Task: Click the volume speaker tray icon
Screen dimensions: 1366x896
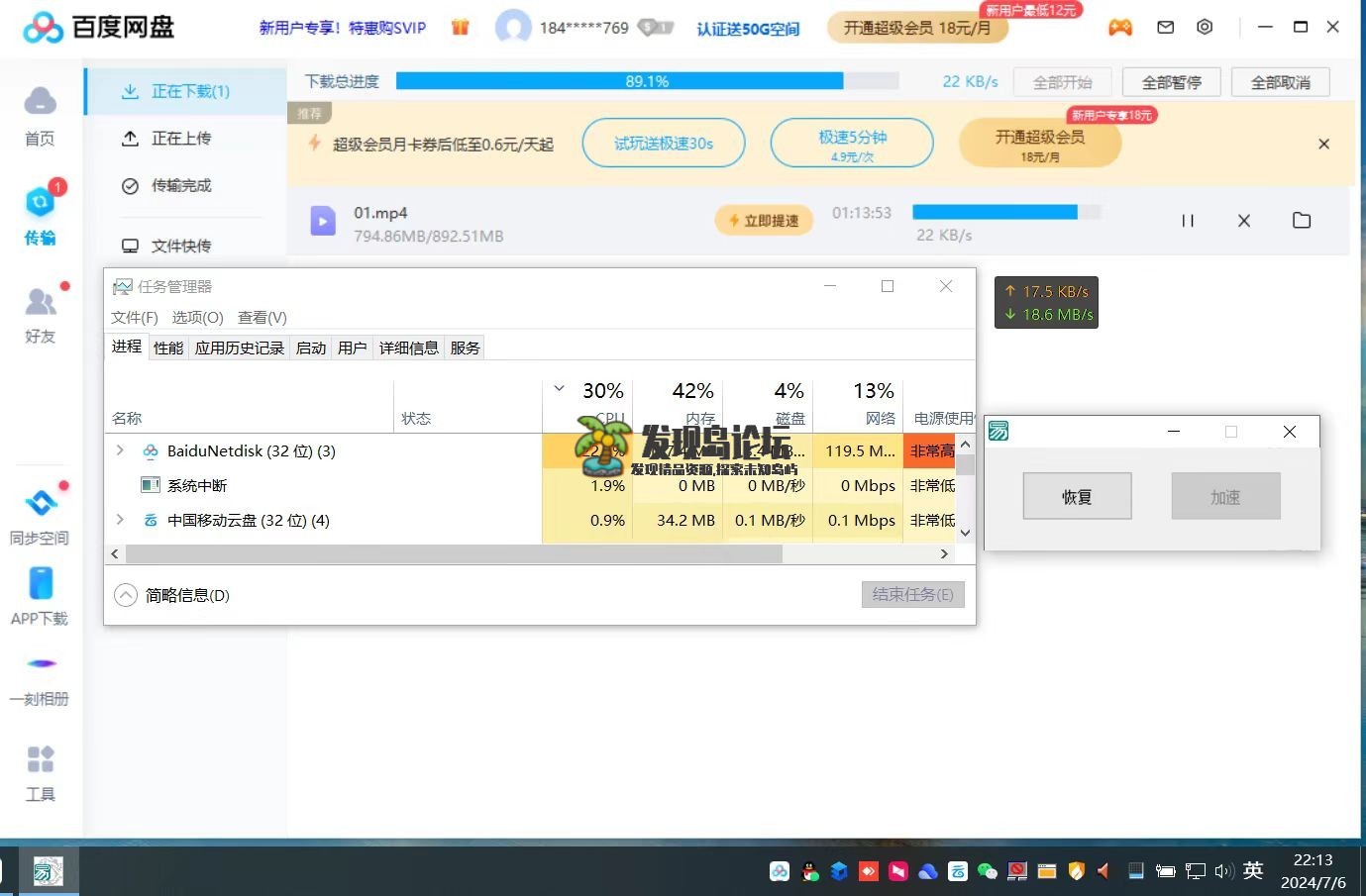Action: (x=1224, y=871)
